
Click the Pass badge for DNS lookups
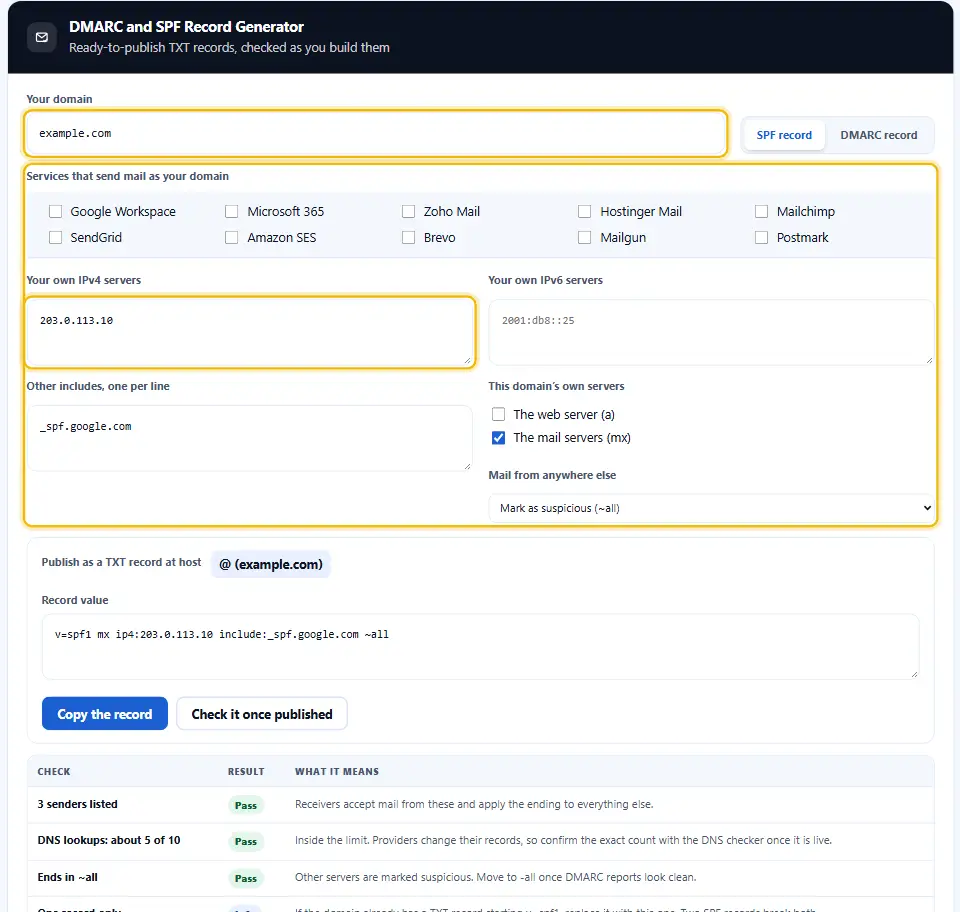pos(246,842)
